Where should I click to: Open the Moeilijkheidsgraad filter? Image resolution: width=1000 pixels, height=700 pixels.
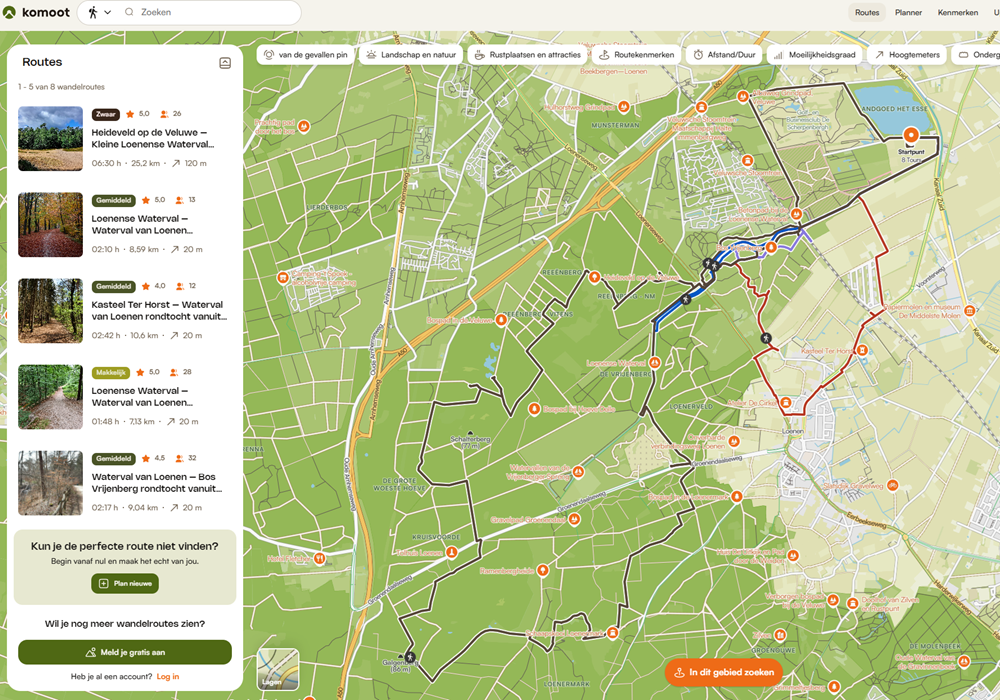pyautogui.click(x=814, y=55)
